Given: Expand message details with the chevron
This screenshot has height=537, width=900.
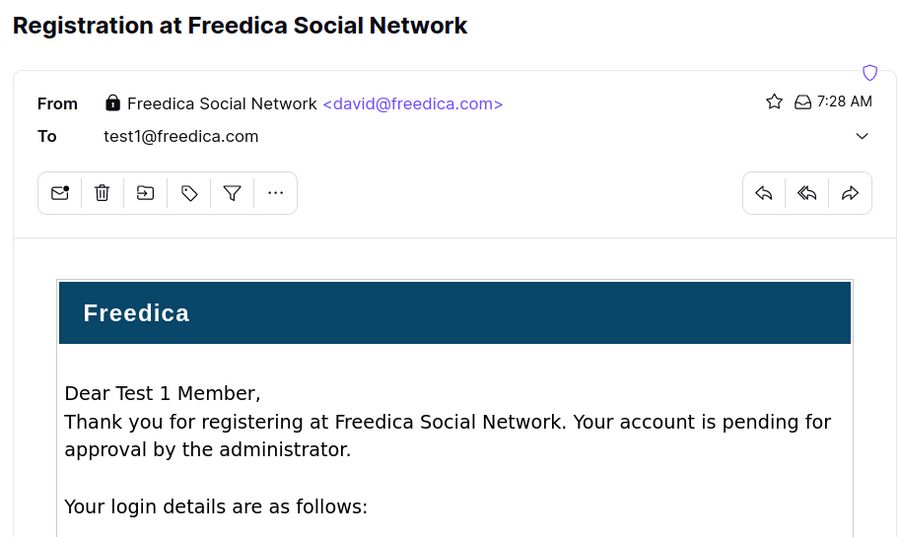Looking at the screenshot, I should [862, 137].
